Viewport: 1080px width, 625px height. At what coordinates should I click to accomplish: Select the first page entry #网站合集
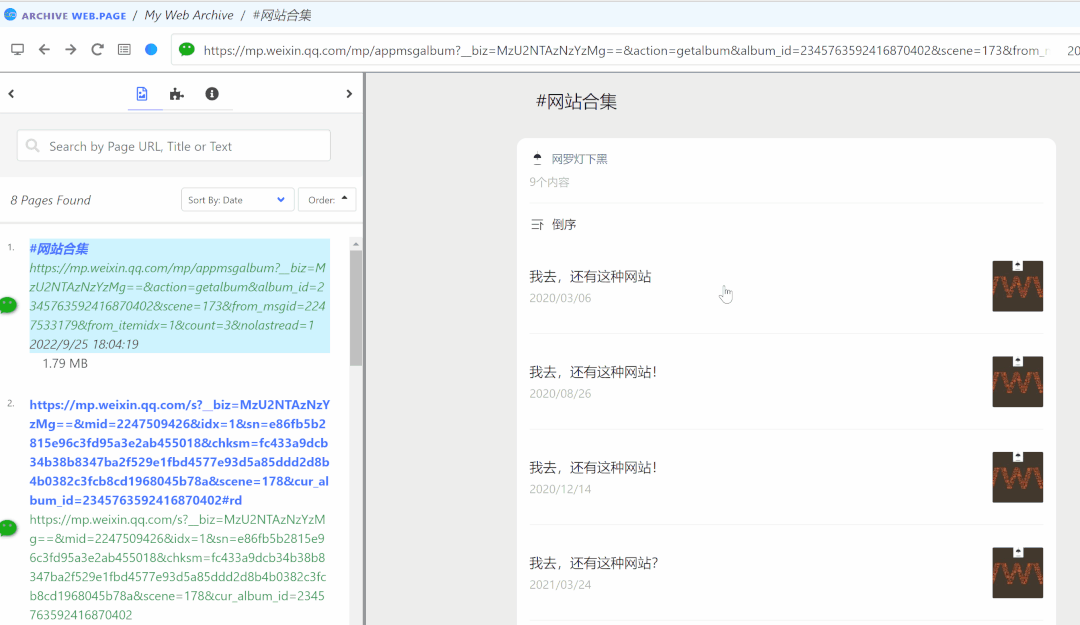coord(59,249)
